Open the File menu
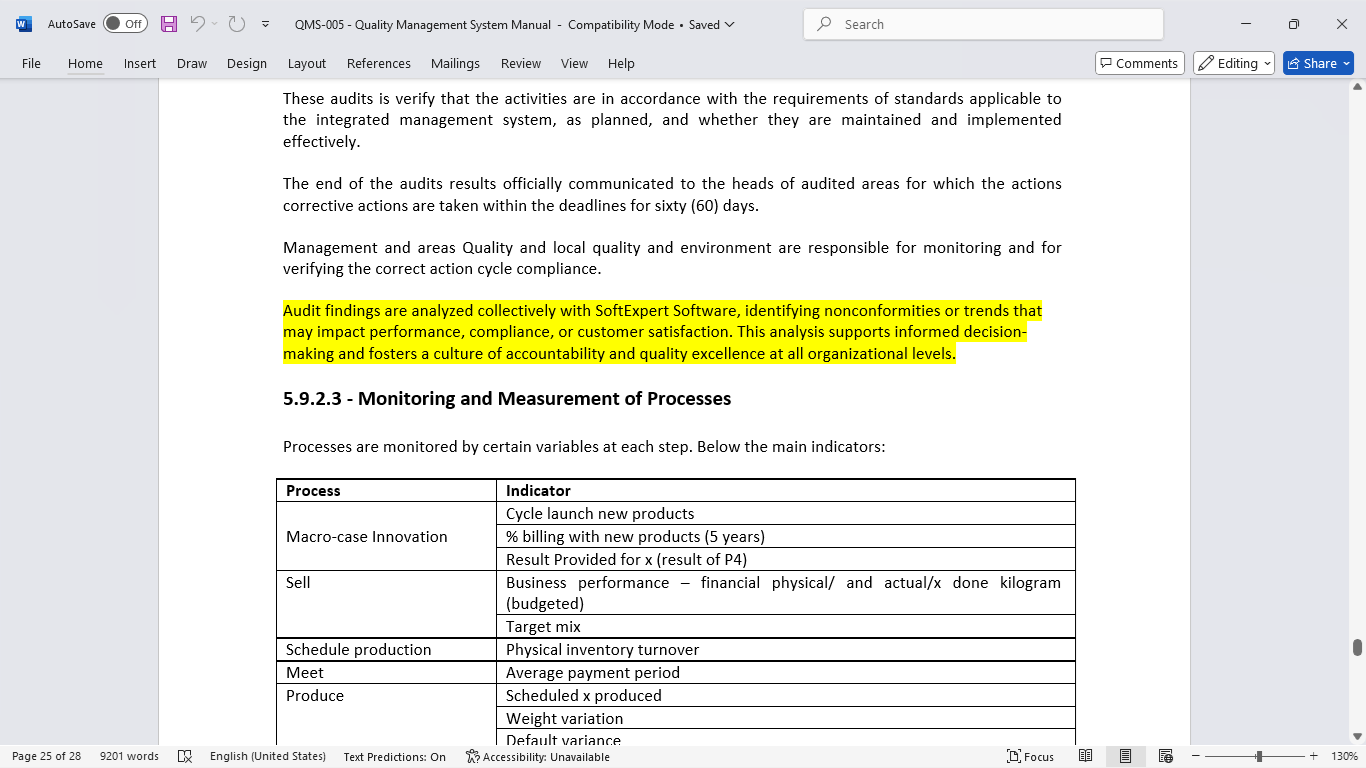Screen dimensions: 1366x768 click(31, 63)
